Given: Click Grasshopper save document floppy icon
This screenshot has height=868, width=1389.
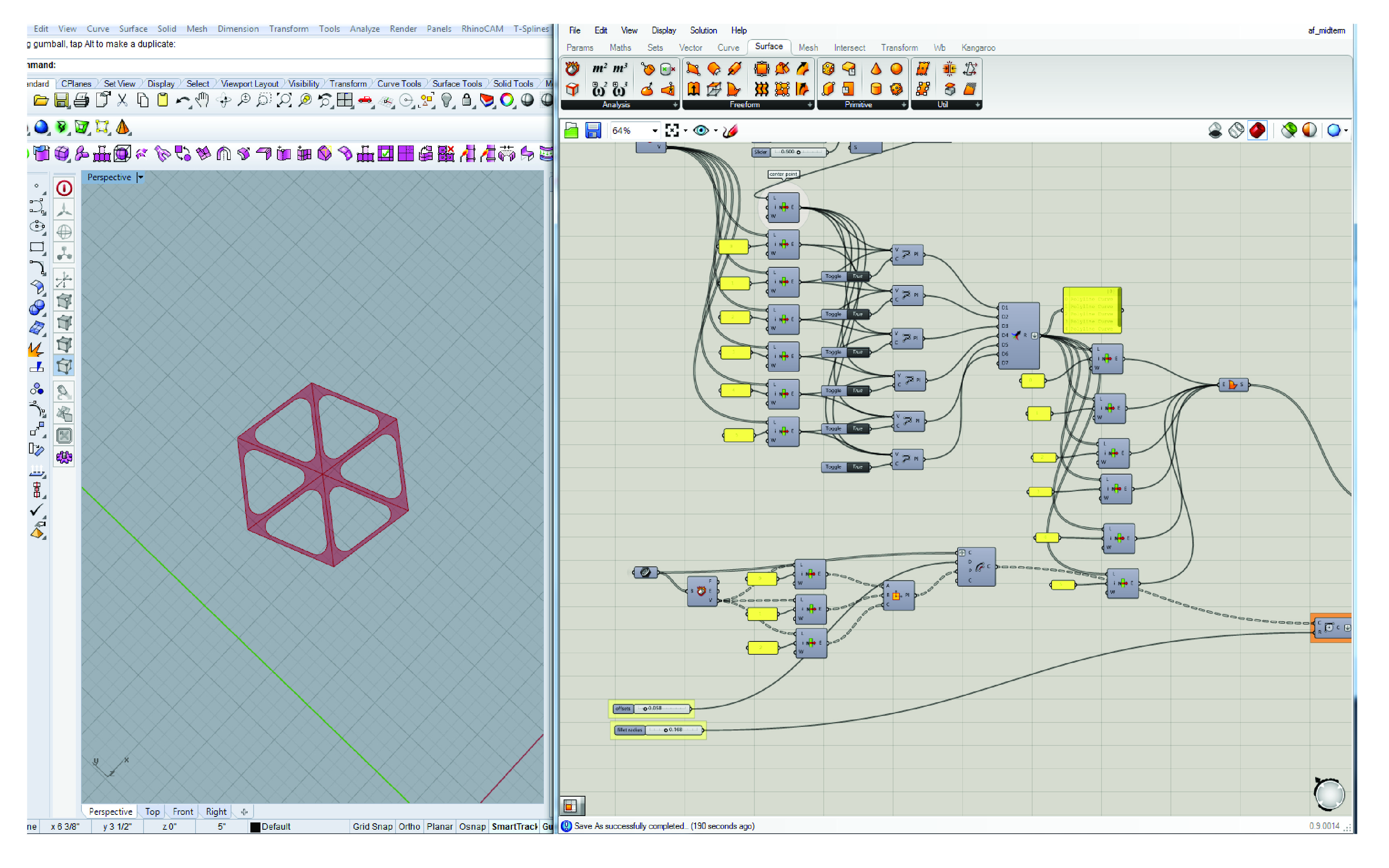Looking at the screenshot, I should (x=593, y=131).
